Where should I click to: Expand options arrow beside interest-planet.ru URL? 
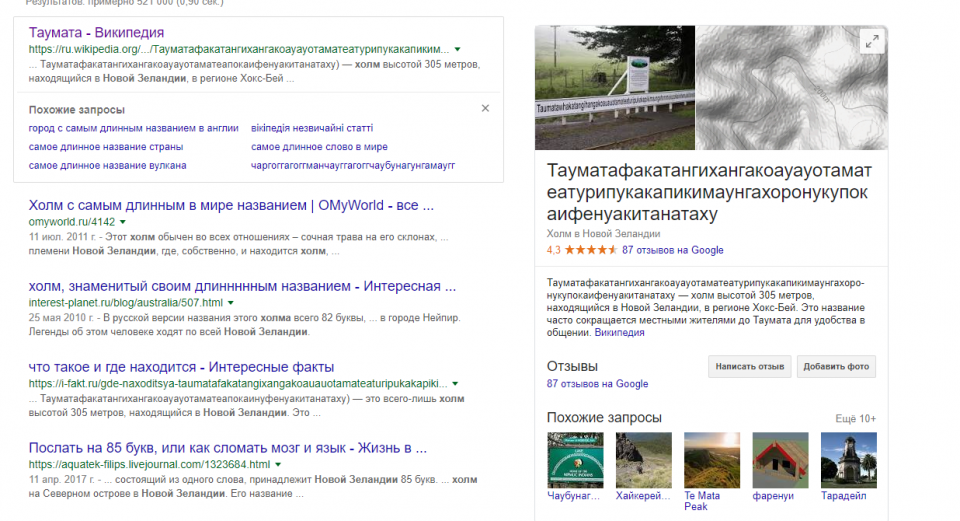coord(230,302)
